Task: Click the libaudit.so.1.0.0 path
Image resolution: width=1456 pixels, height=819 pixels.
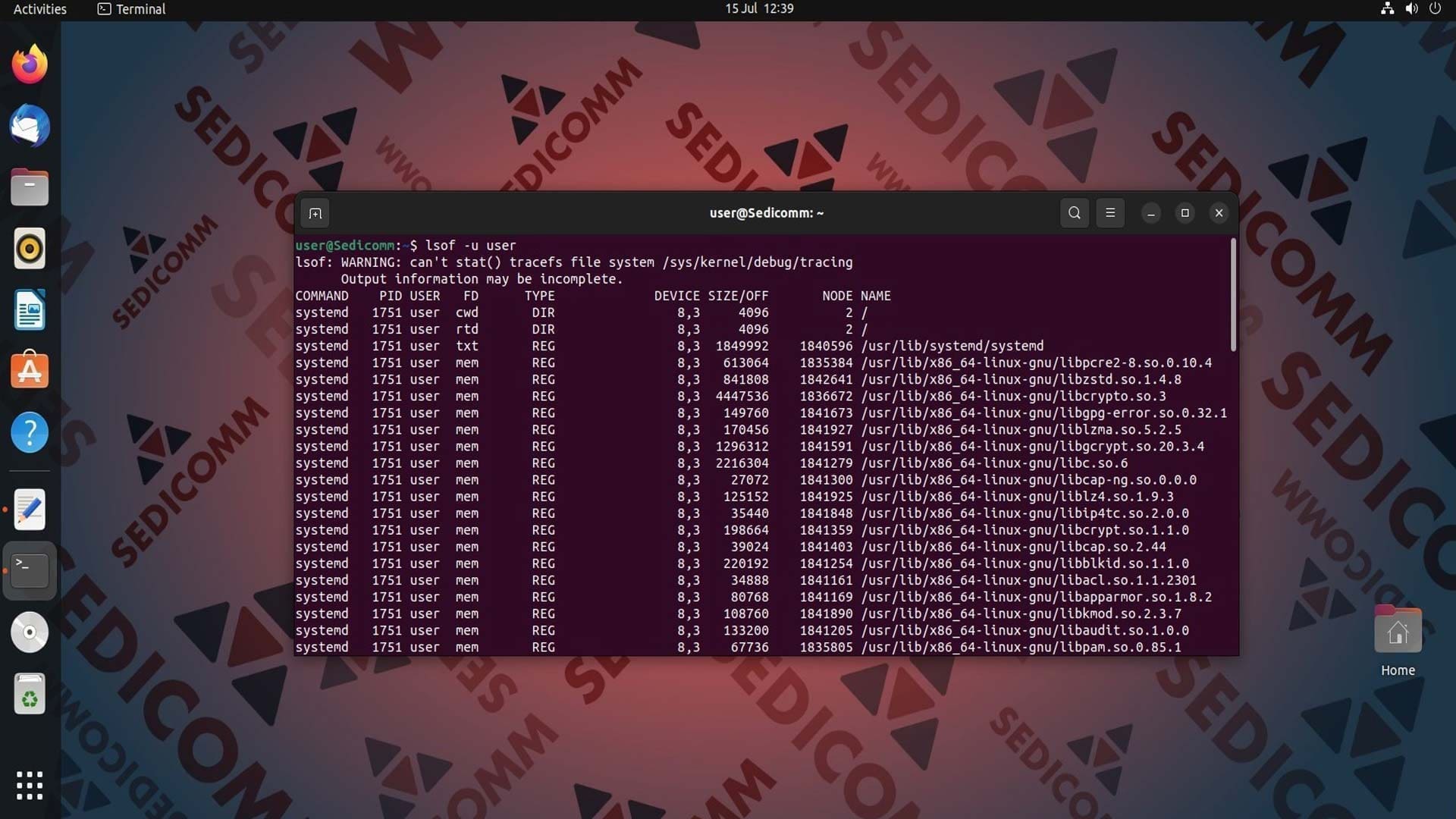Action: (x=1025, y=630)
